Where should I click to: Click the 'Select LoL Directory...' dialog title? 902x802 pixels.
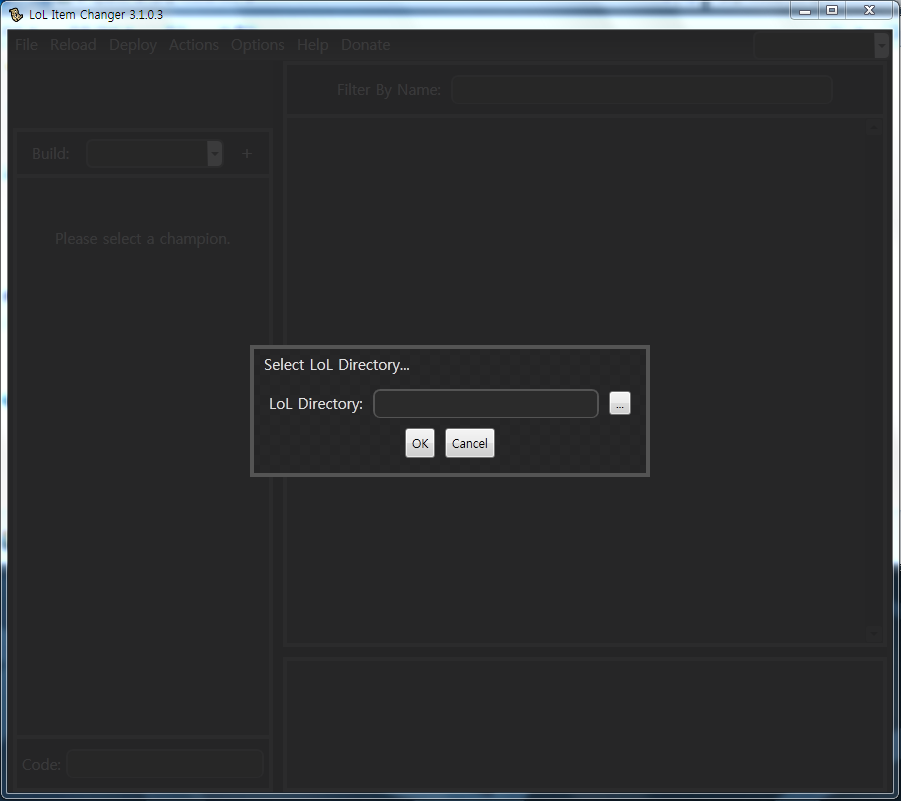click(337, 365)
